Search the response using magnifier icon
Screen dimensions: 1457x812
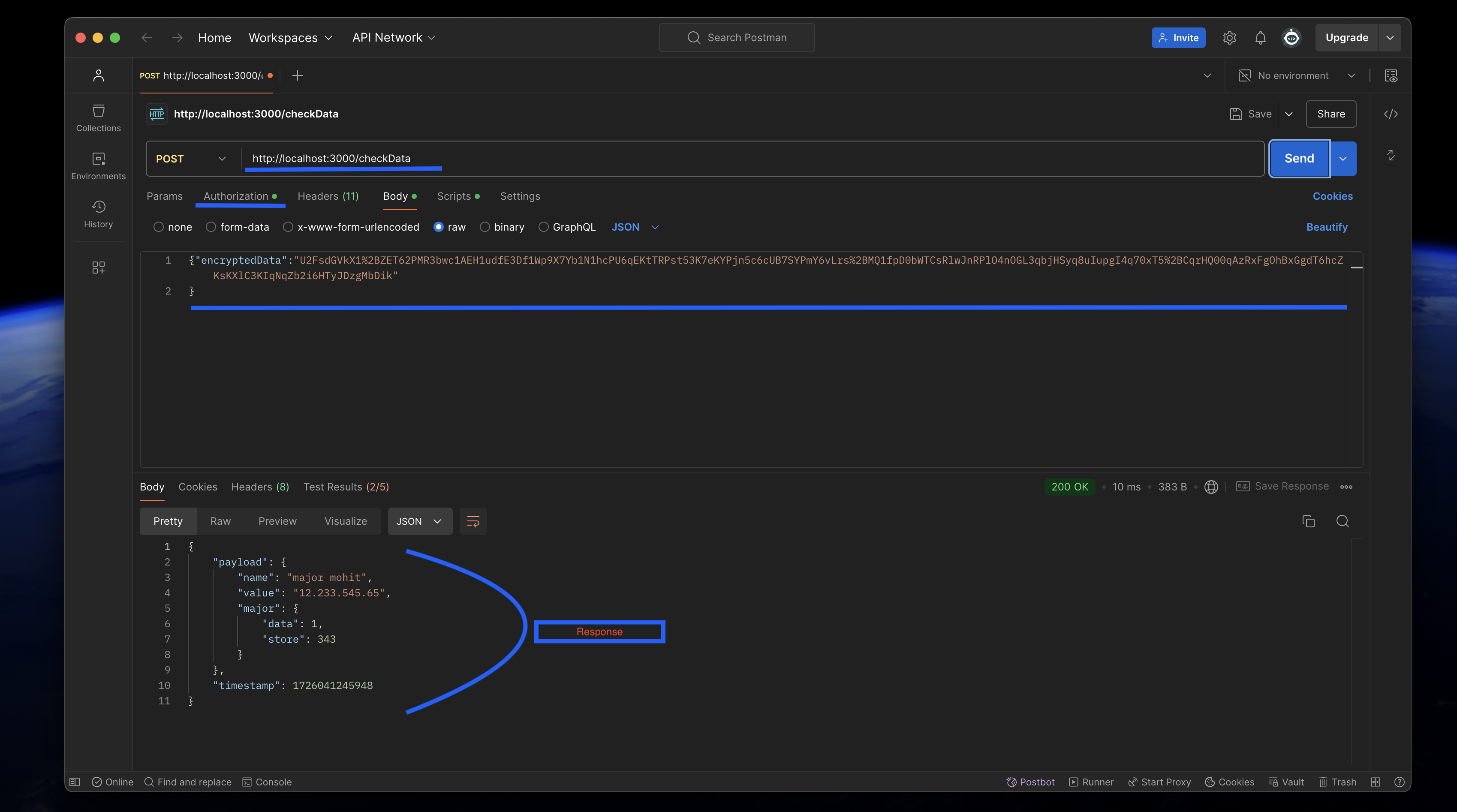coord(1343,521)
